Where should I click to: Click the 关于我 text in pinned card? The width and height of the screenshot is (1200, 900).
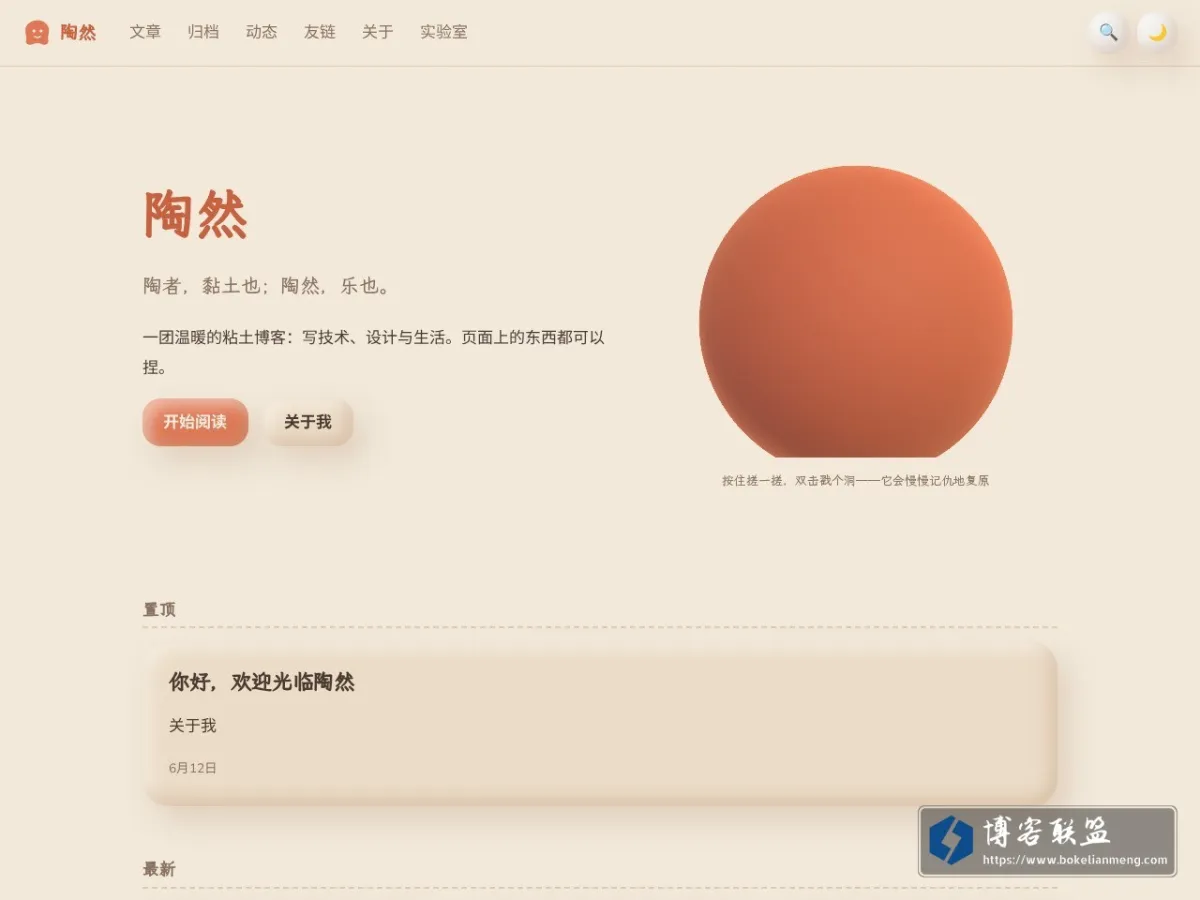click(193, 726)
